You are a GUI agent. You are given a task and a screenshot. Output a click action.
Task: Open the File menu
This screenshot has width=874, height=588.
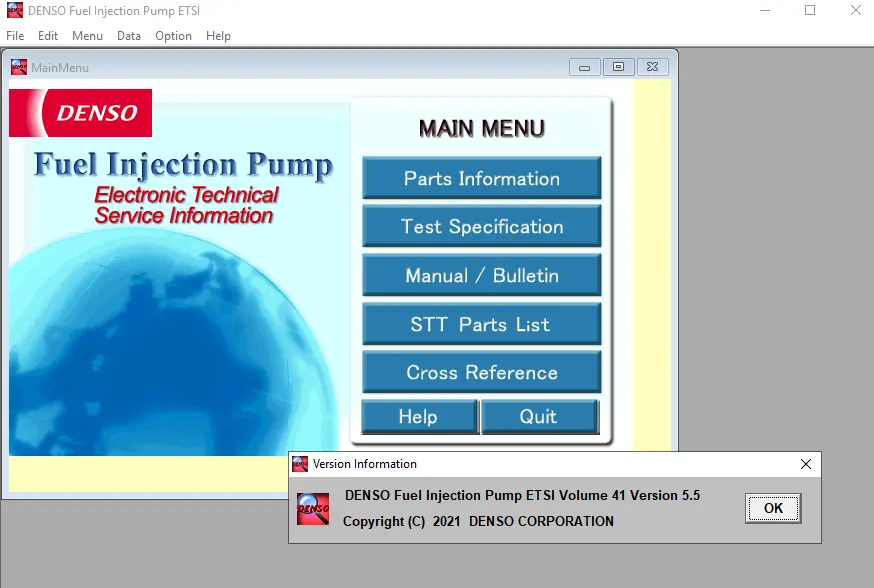click(x=15, y=36)
